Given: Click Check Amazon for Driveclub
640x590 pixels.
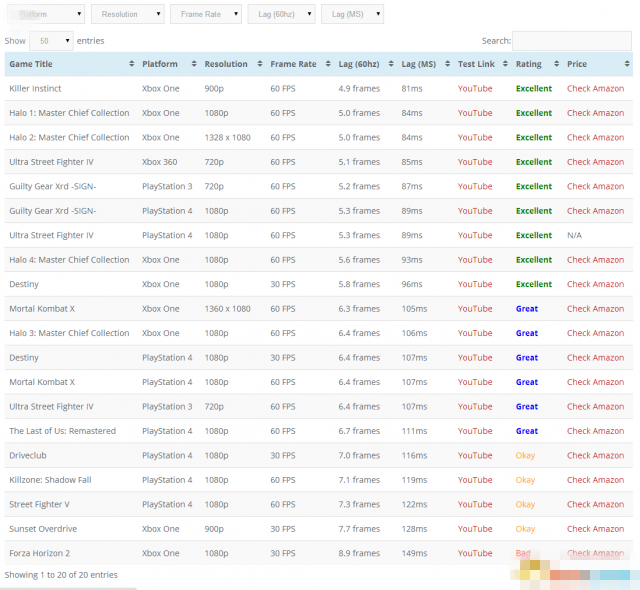Looking at the screenshot, I should (595, 456).
